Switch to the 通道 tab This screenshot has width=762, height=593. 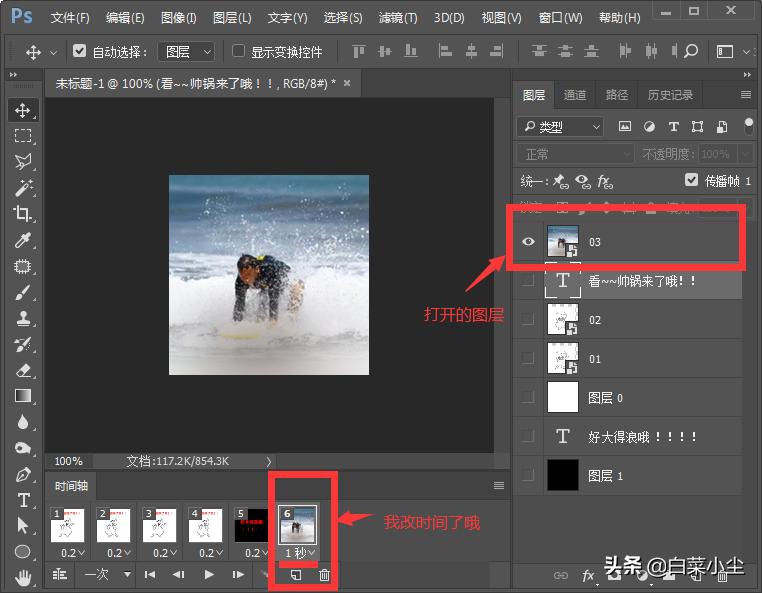coord(574,95)
